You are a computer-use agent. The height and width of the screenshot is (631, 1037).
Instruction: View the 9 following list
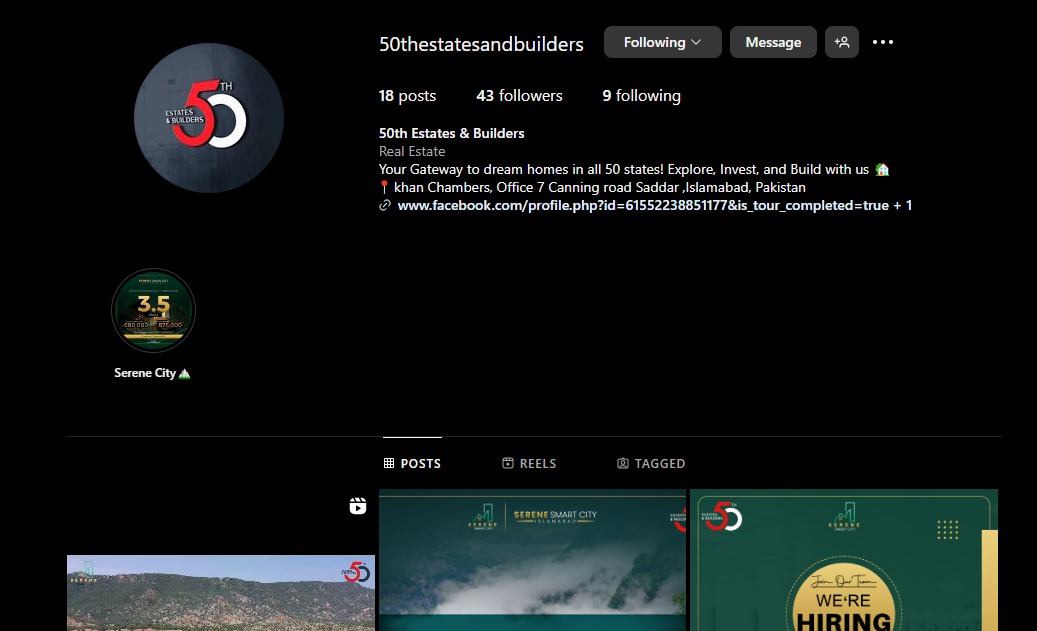(641, 96)
